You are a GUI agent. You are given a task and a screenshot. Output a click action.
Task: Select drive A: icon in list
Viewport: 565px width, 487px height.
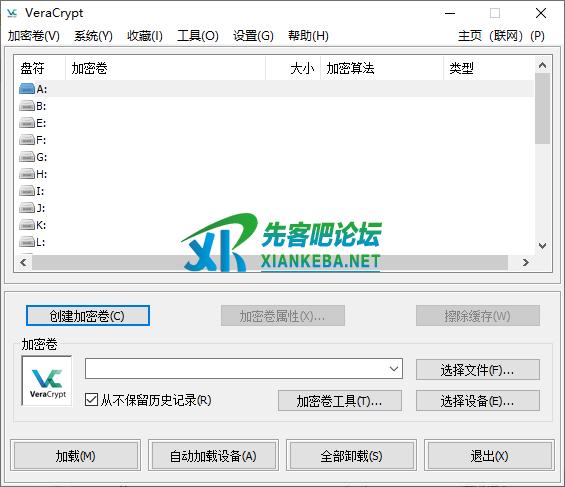click(27, 89)
